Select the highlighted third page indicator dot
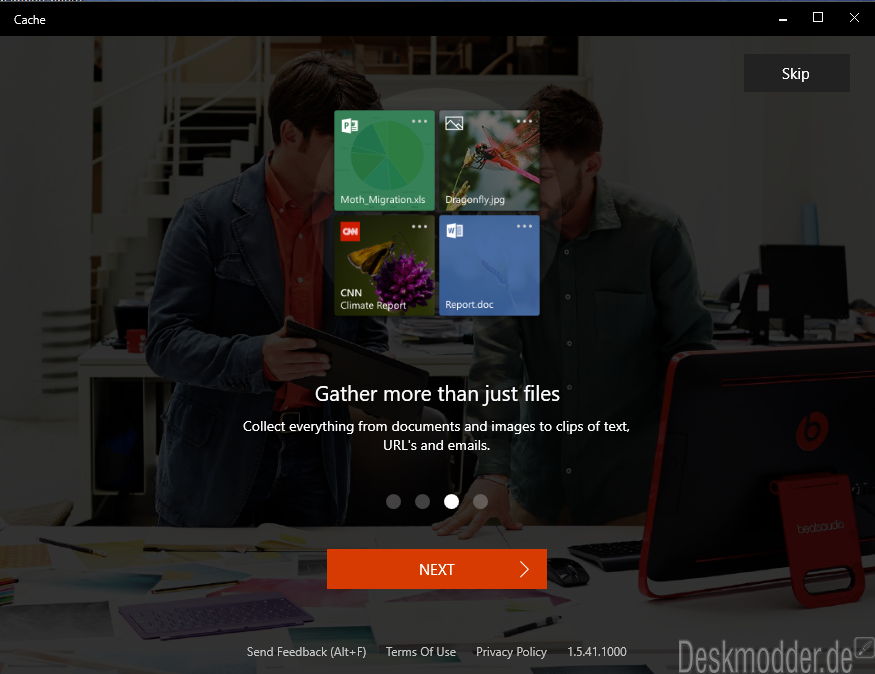Image resolution: width=875 pixels, height=674 pixels. pos(452,501)
